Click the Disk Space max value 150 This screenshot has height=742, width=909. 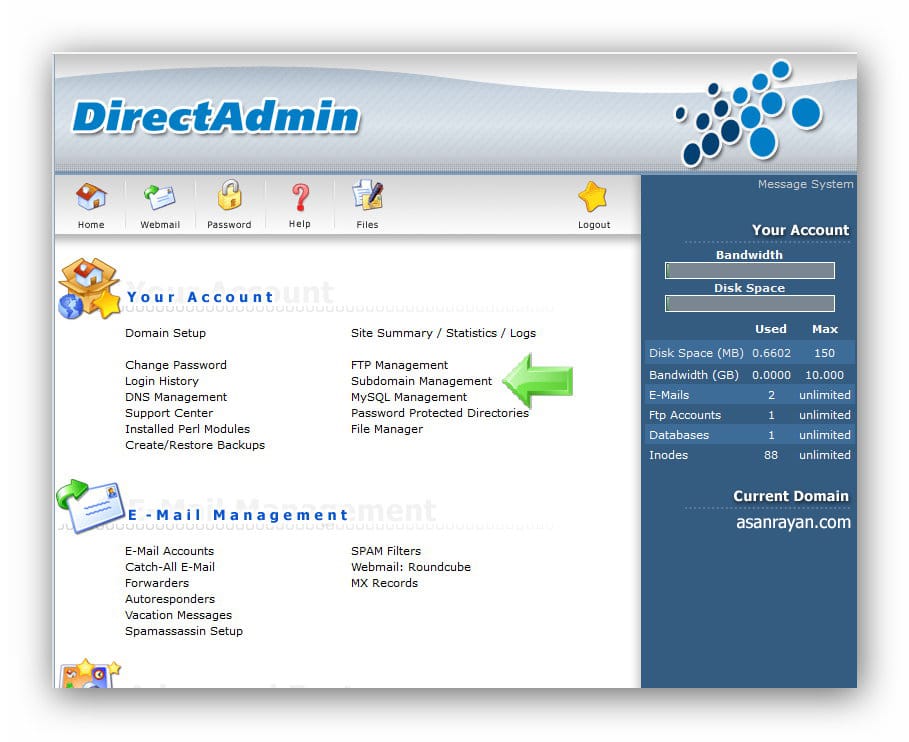click(x=824, y=353)
